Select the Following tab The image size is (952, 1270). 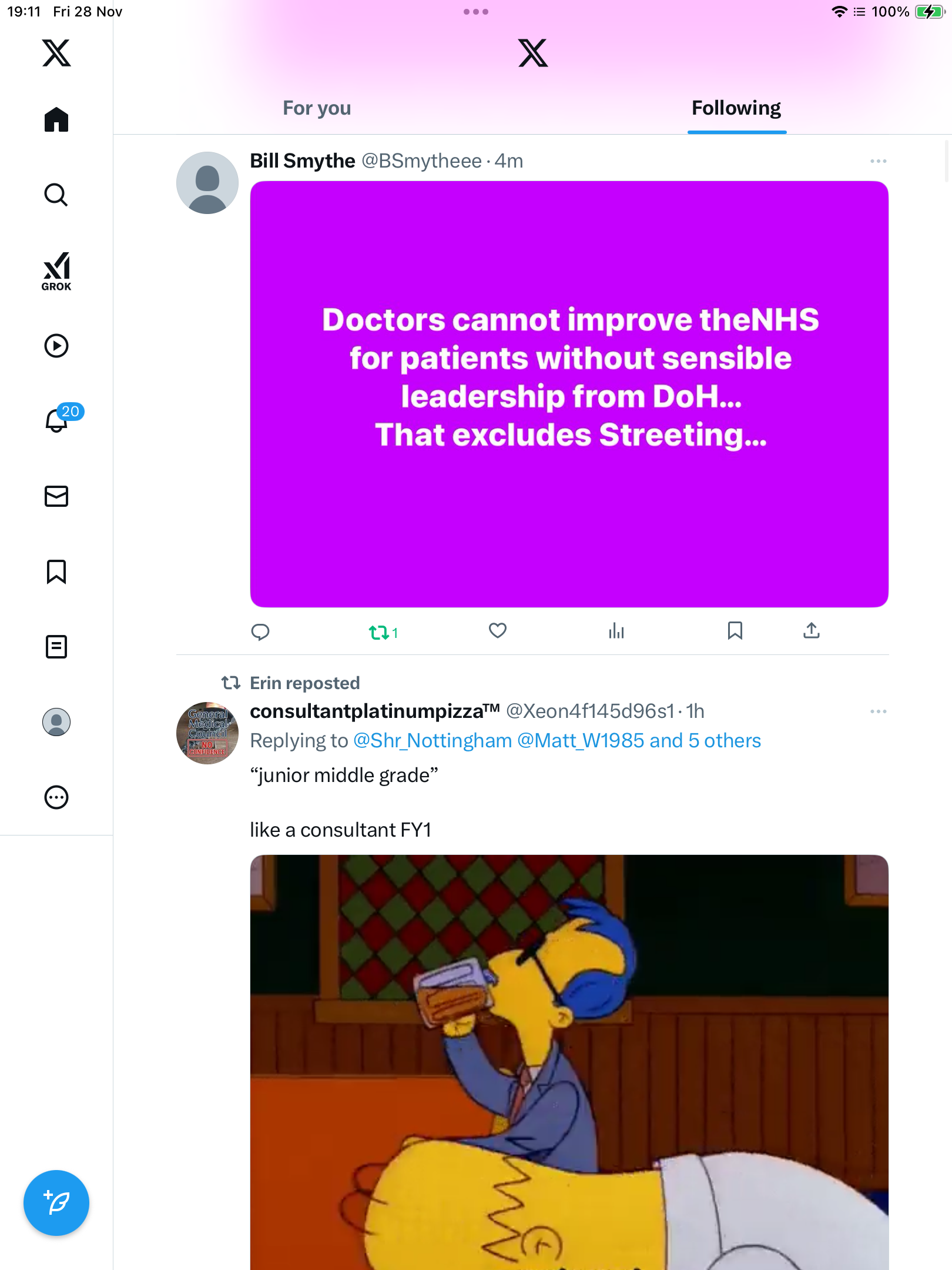coord(736,108)
